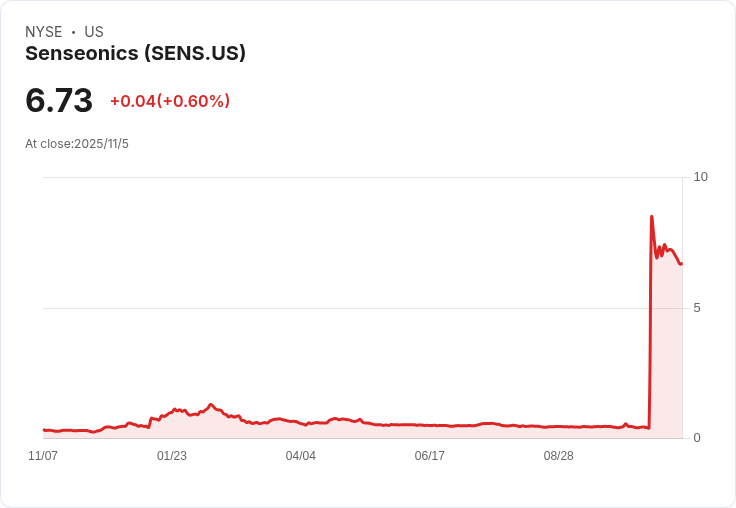Click the 10 y-axis label
This screenshot has height=508, width=736.
click(x=700, y=177)
